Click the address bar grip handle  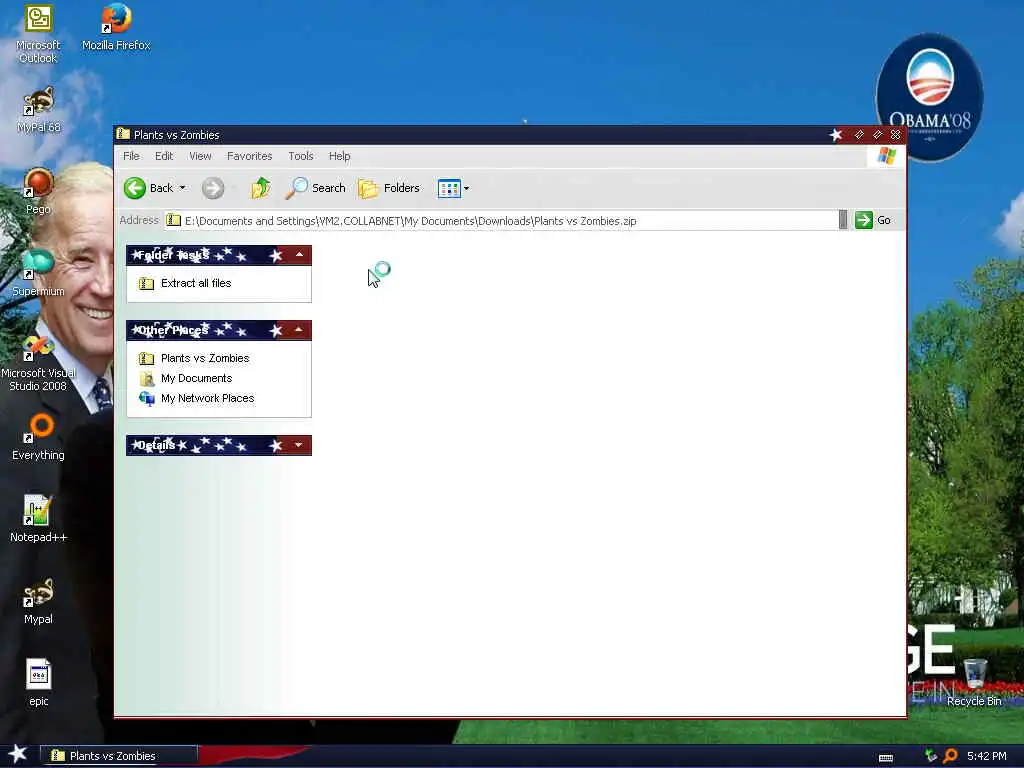pos(843,220)
